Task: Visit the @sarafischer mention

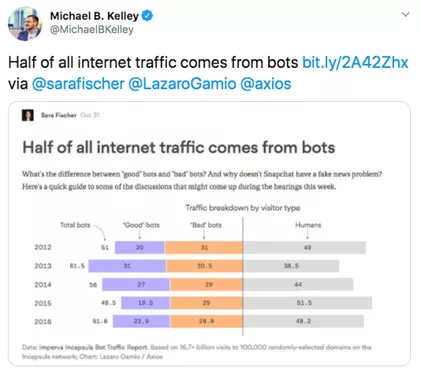Action: [78, 84]
